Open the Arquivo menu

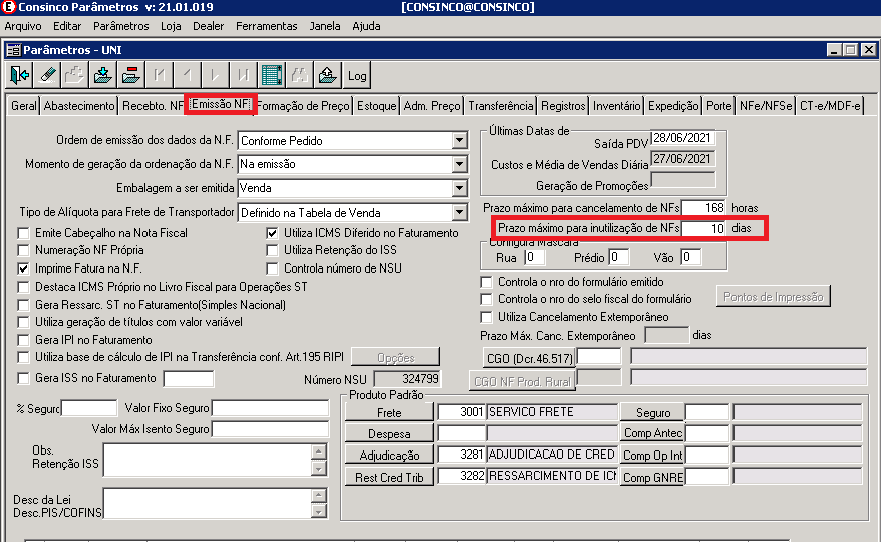(x=23, y=26)
